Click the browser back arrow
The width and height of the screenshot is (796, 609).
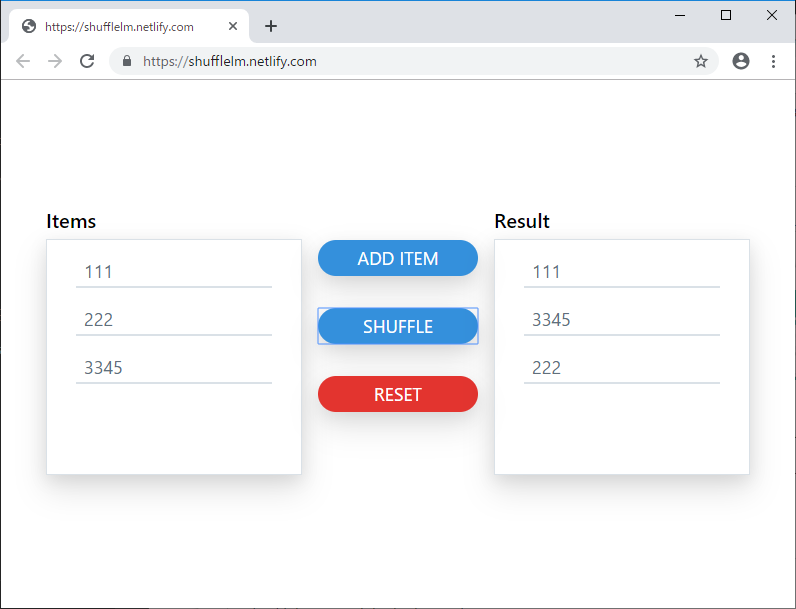point(23,61)
